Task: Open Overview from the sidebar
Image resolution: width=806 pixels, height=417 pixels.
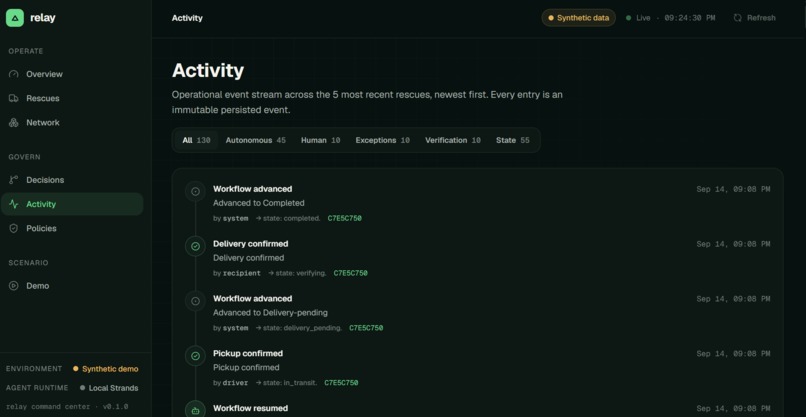Action: (x=72, y=74)
